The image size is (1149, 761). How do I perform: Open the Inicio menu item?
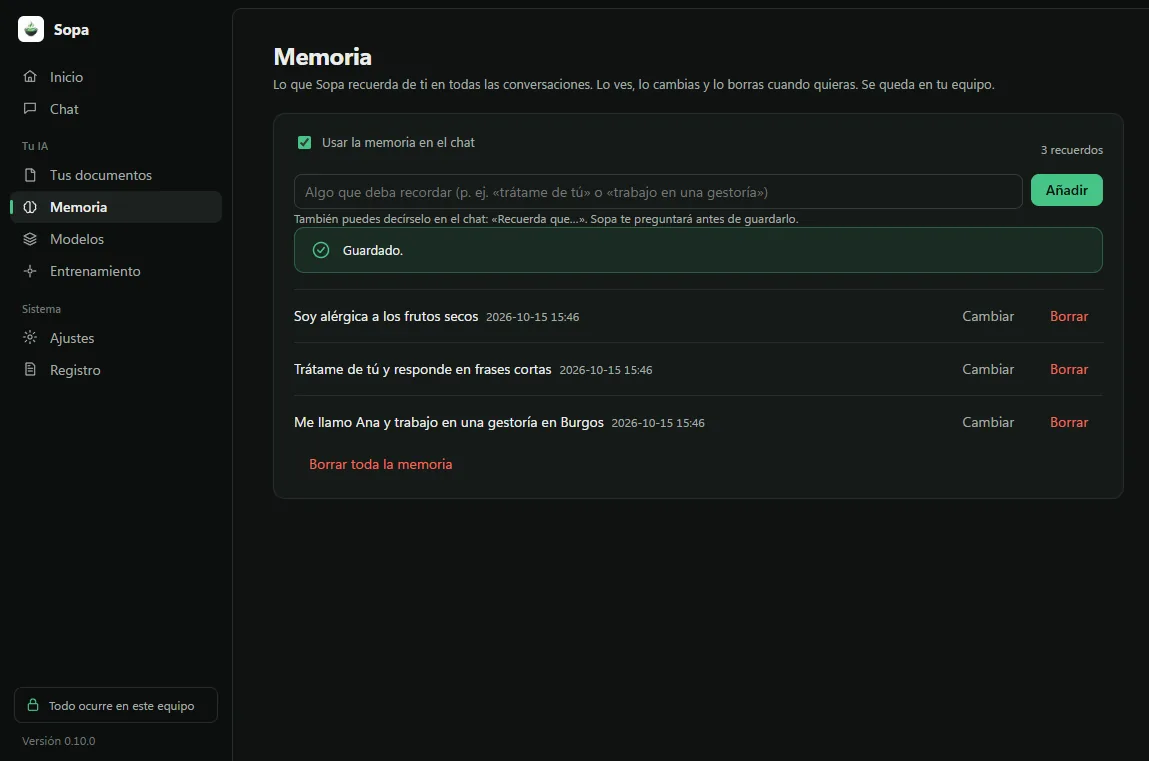116,77
